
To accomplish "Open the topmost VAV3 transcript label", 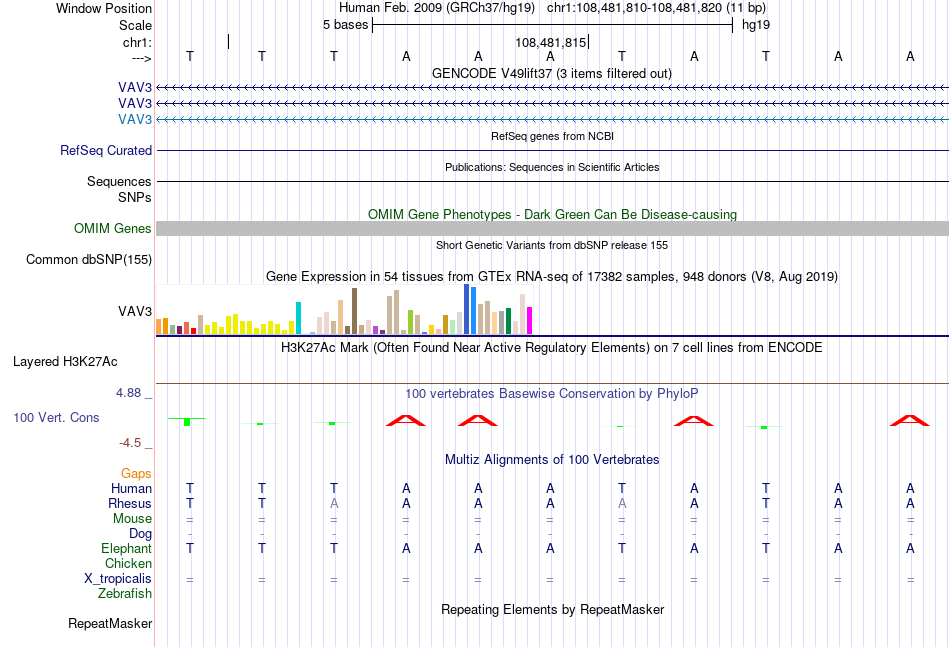I will pyautogui.click(x=135, y=88).
